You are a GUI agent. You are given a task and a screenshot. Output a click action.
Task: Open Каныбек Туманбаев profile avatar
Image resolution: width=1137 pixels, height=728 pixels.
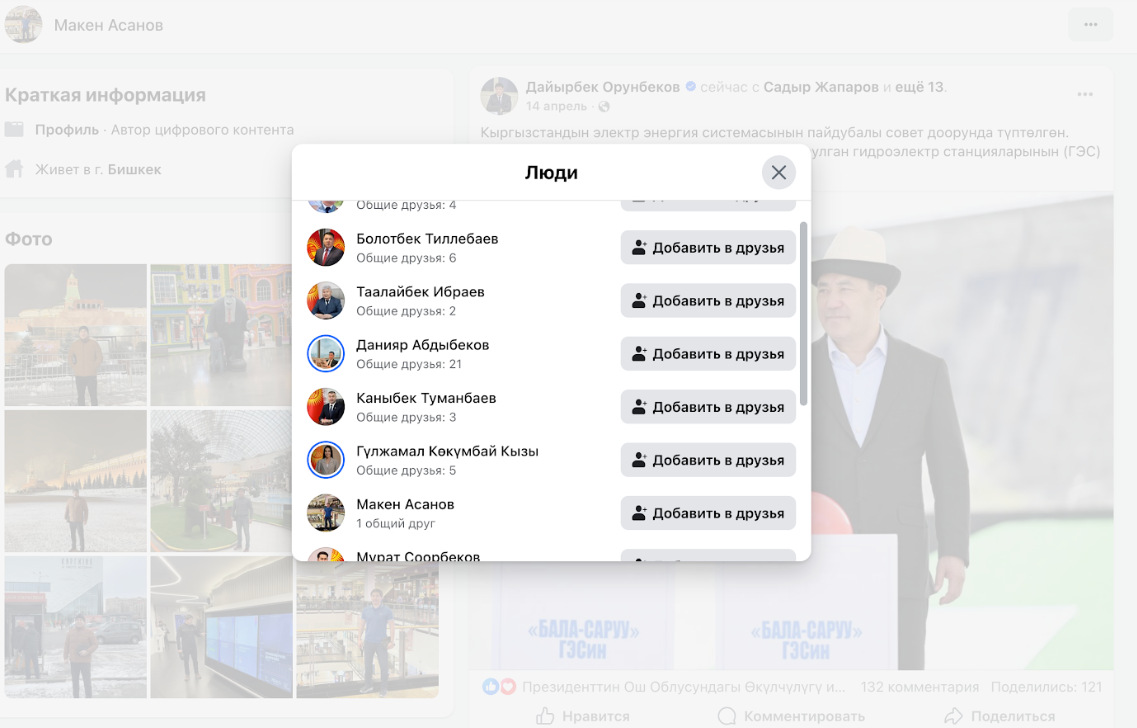tap(326, 406)
